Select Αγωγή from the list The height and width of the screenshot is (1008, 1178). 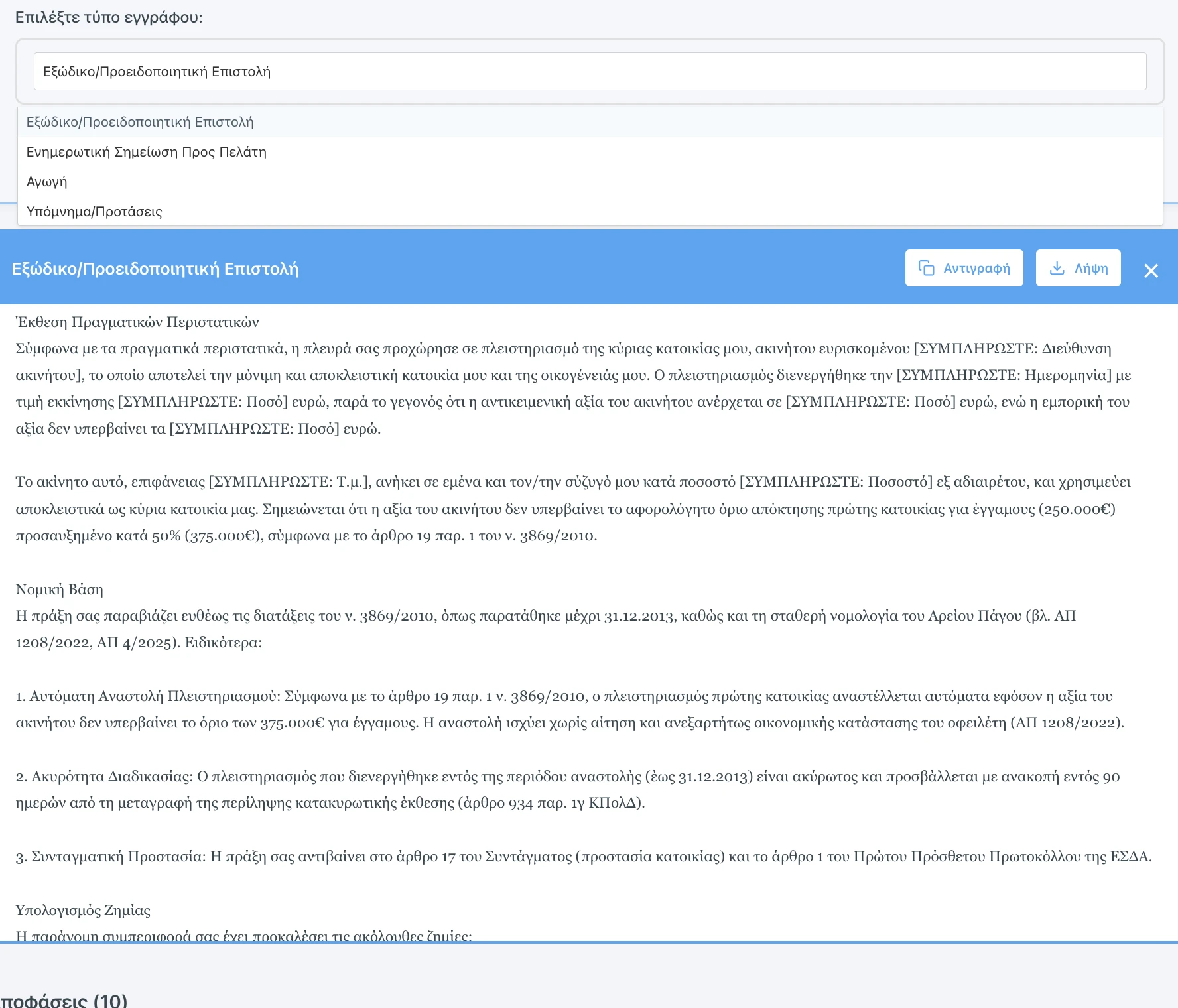(x=46, y=182)
